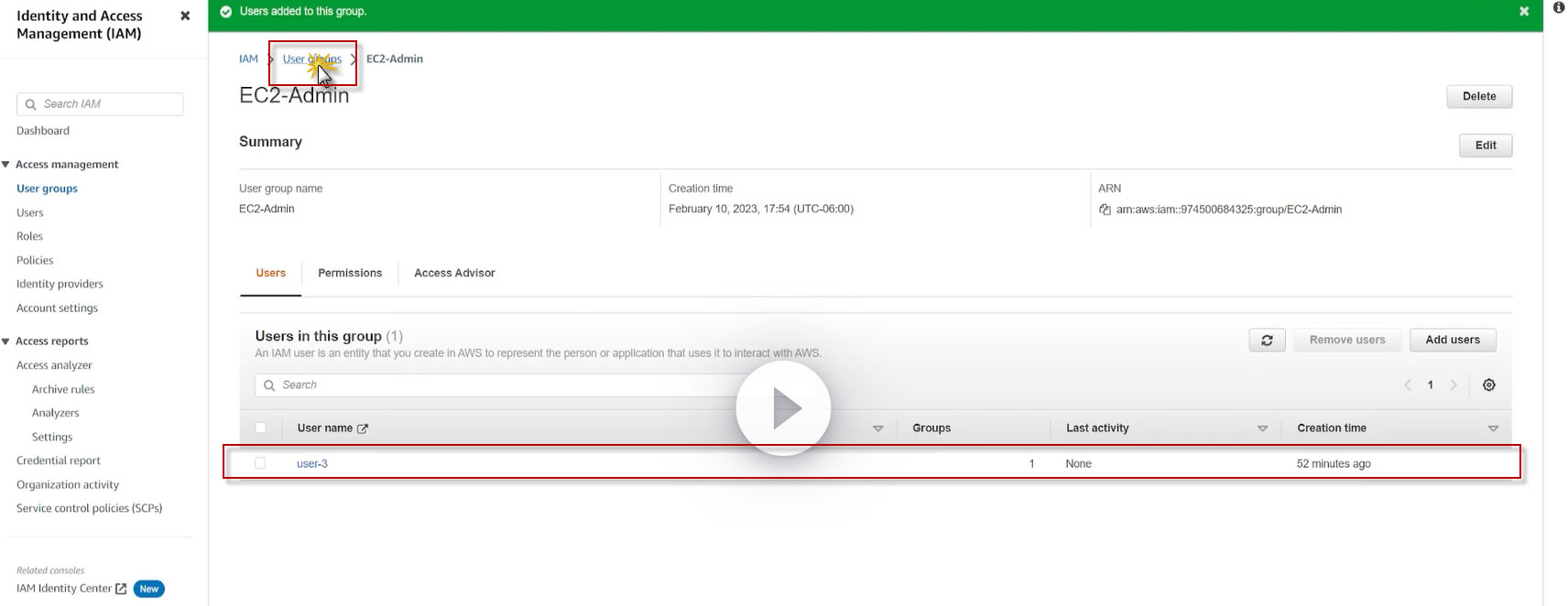1568x606 pixels.
Task: Click the Edit summary button
Action: (1486, 146)
